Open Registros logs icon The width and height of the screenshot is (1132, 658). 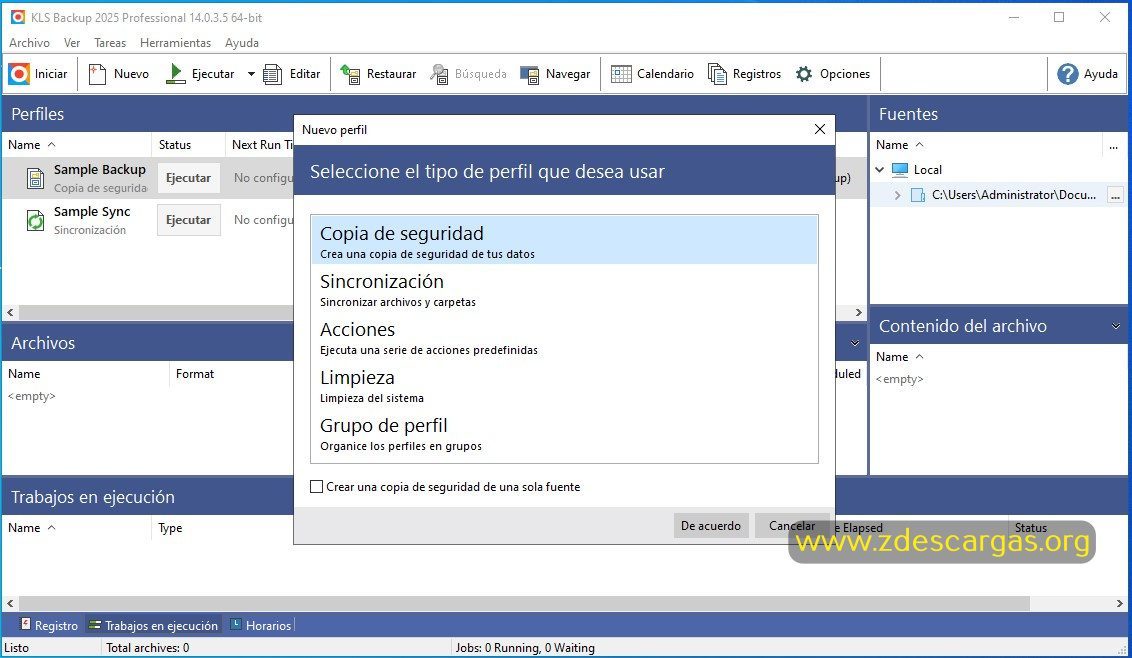pos(717,74)
